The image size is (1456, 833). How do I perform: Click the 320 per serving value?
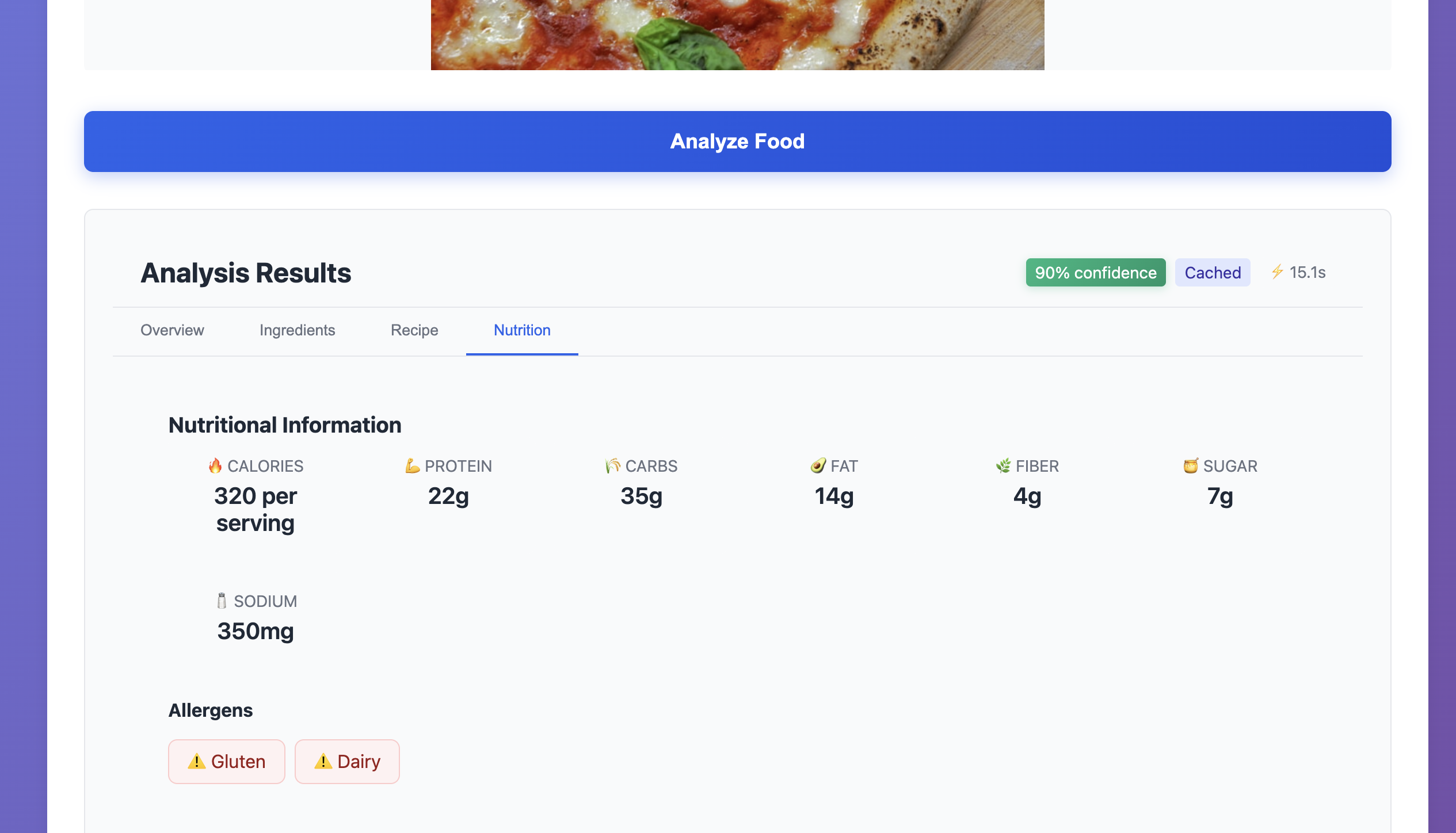tap(256, 509)
